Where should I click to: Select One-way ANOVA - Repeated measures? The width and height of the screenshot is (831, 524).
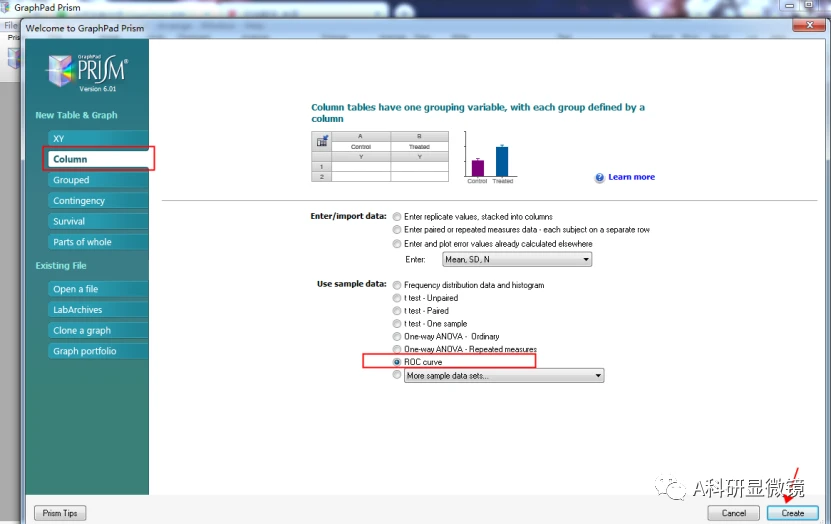[396, 349]
